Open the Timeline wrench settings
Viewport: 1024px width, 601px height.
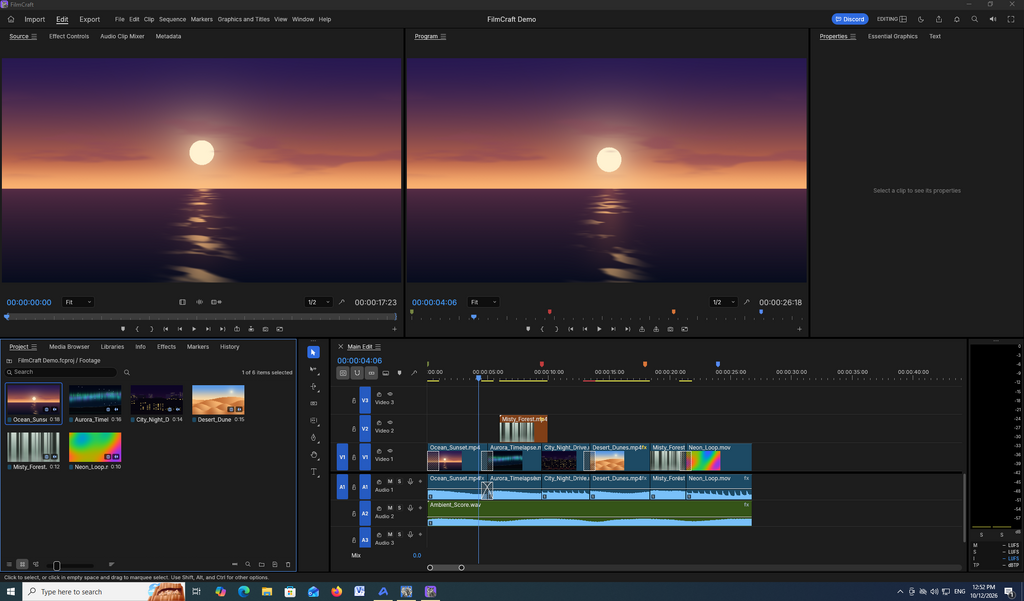(x=414, y=373)
